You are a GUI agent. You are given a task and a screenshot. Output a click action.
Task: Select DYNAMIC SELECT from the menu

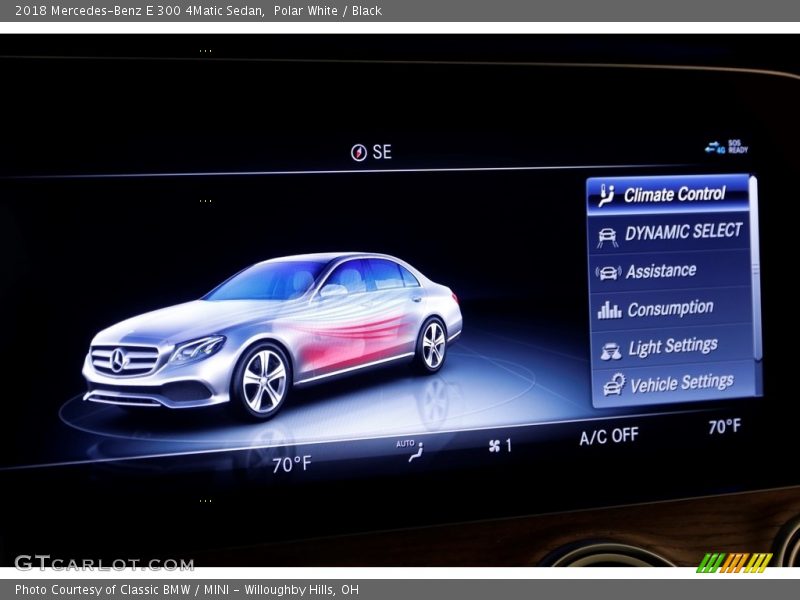pyautogui.click(x=669, y=233)
